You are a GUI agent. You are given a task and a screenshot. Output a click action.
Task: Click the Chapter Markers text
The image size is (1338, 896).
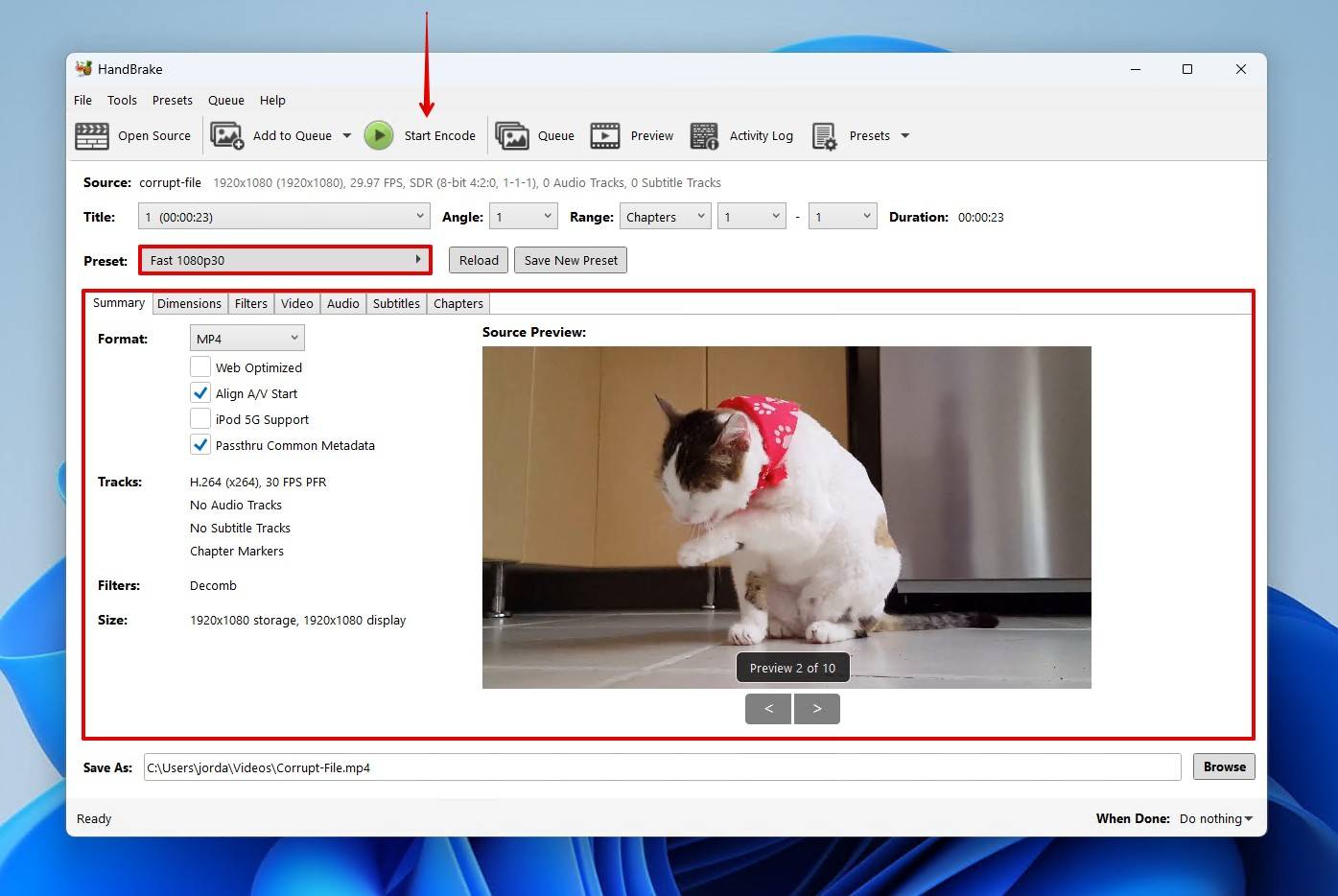pyautogui.click(x=237, y=552)
